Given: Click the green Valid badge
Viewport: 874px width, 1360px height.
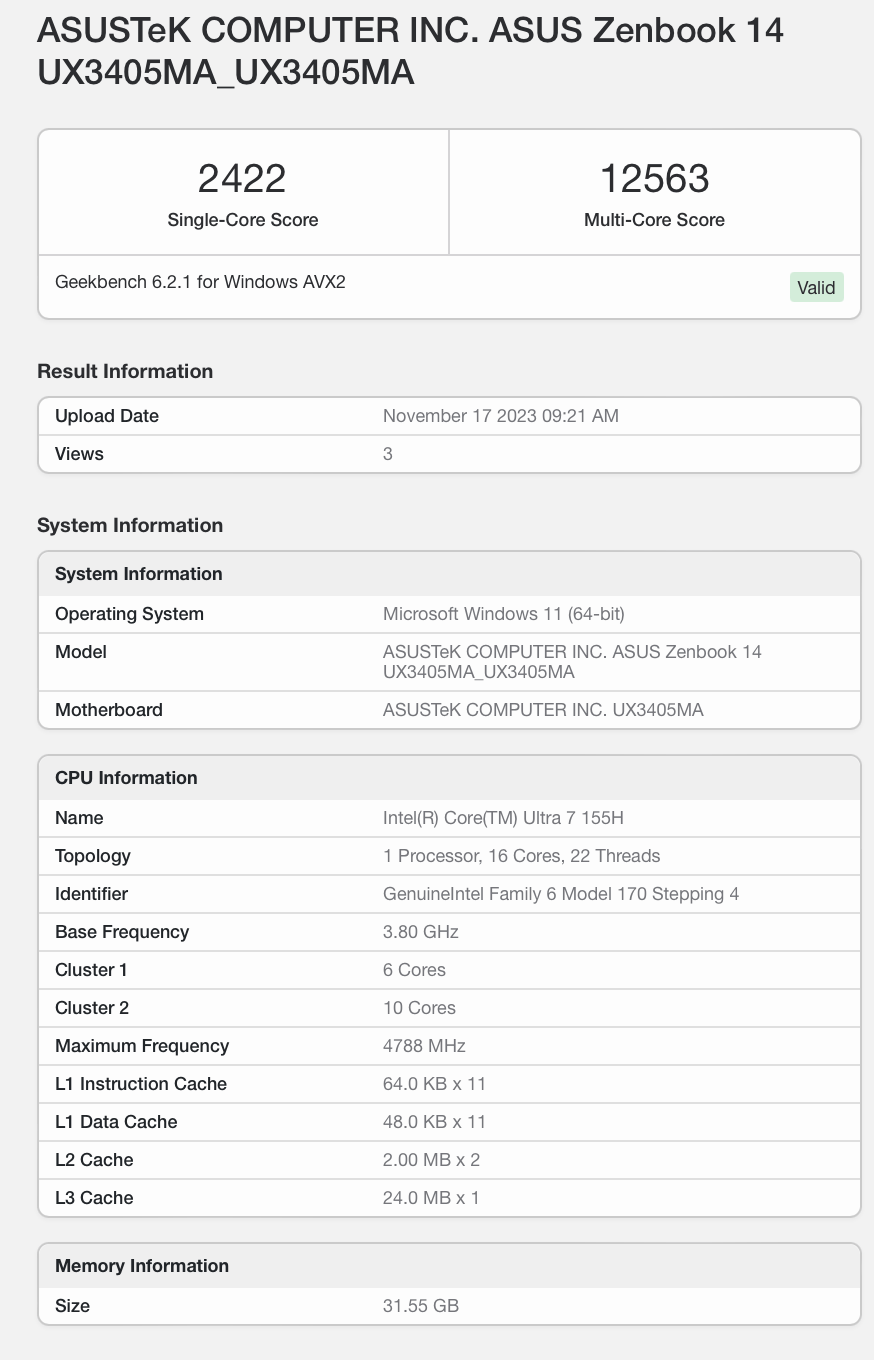Looking at the screenshot, I should click(x=816, y=288).
